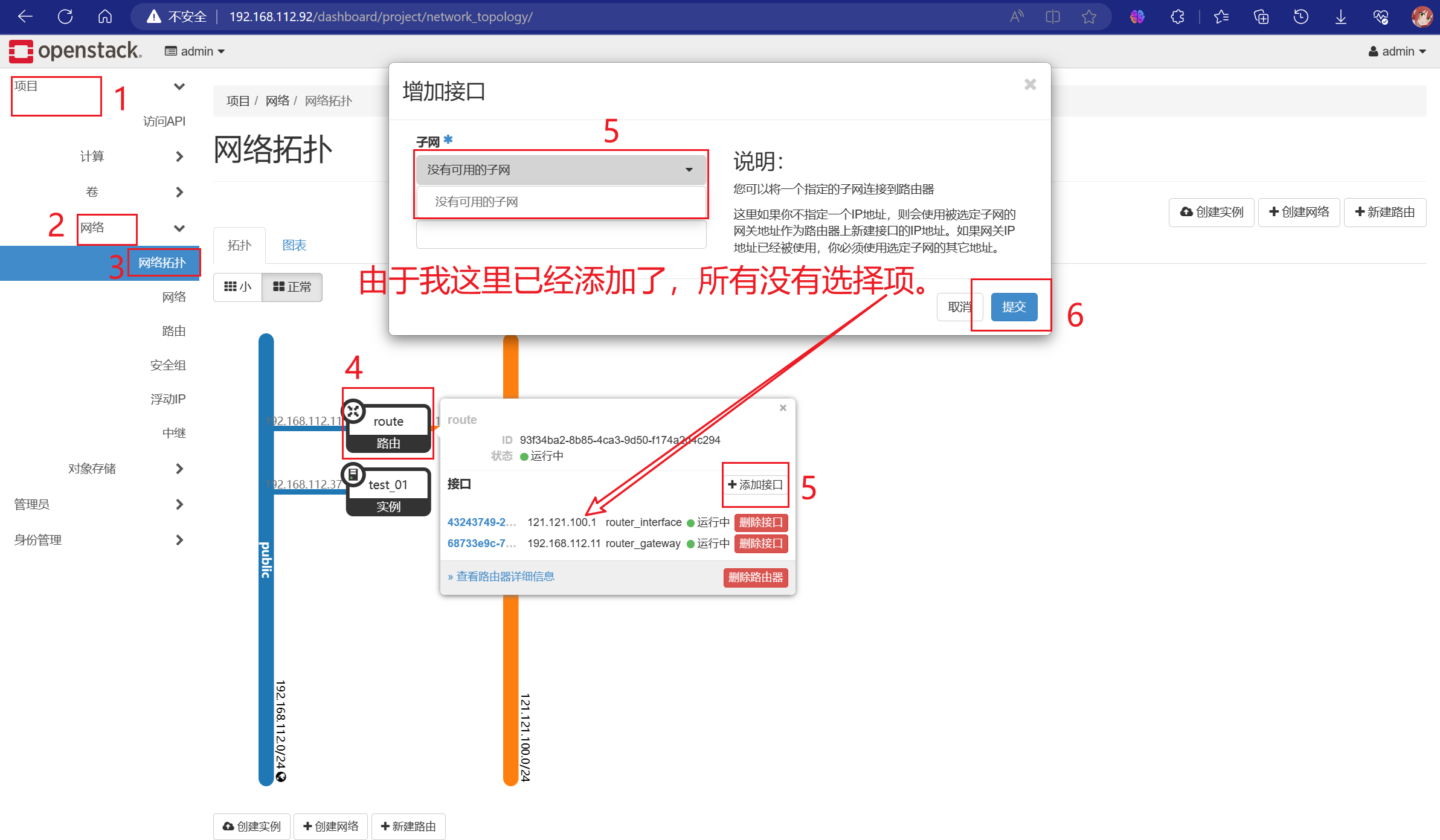The image size is (1440, 840).
Task: Open the Security Groups sidebar item
Action: tap(168, 365)
